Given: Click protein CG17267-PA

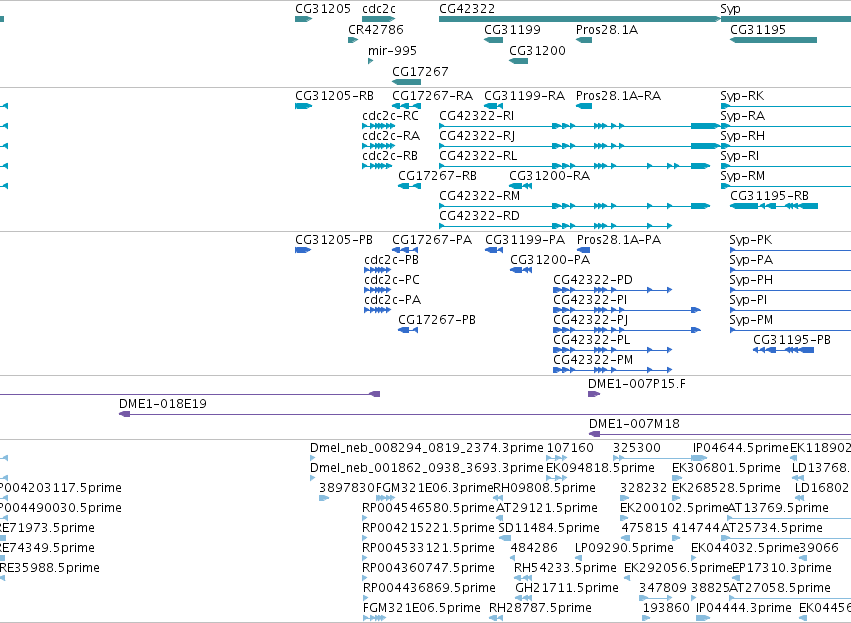Looking at the screenshot, I should tap(405, 250).
